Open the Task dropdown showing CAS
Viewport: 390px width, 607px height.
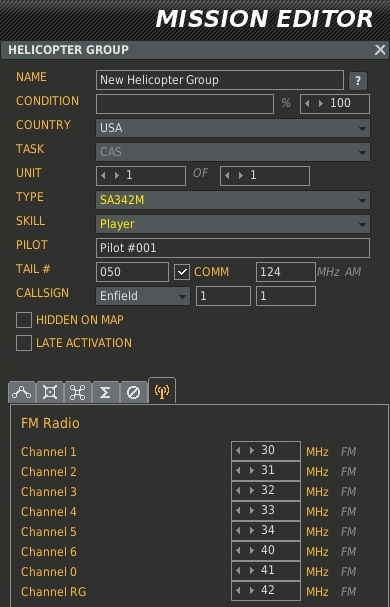[233, 152]
